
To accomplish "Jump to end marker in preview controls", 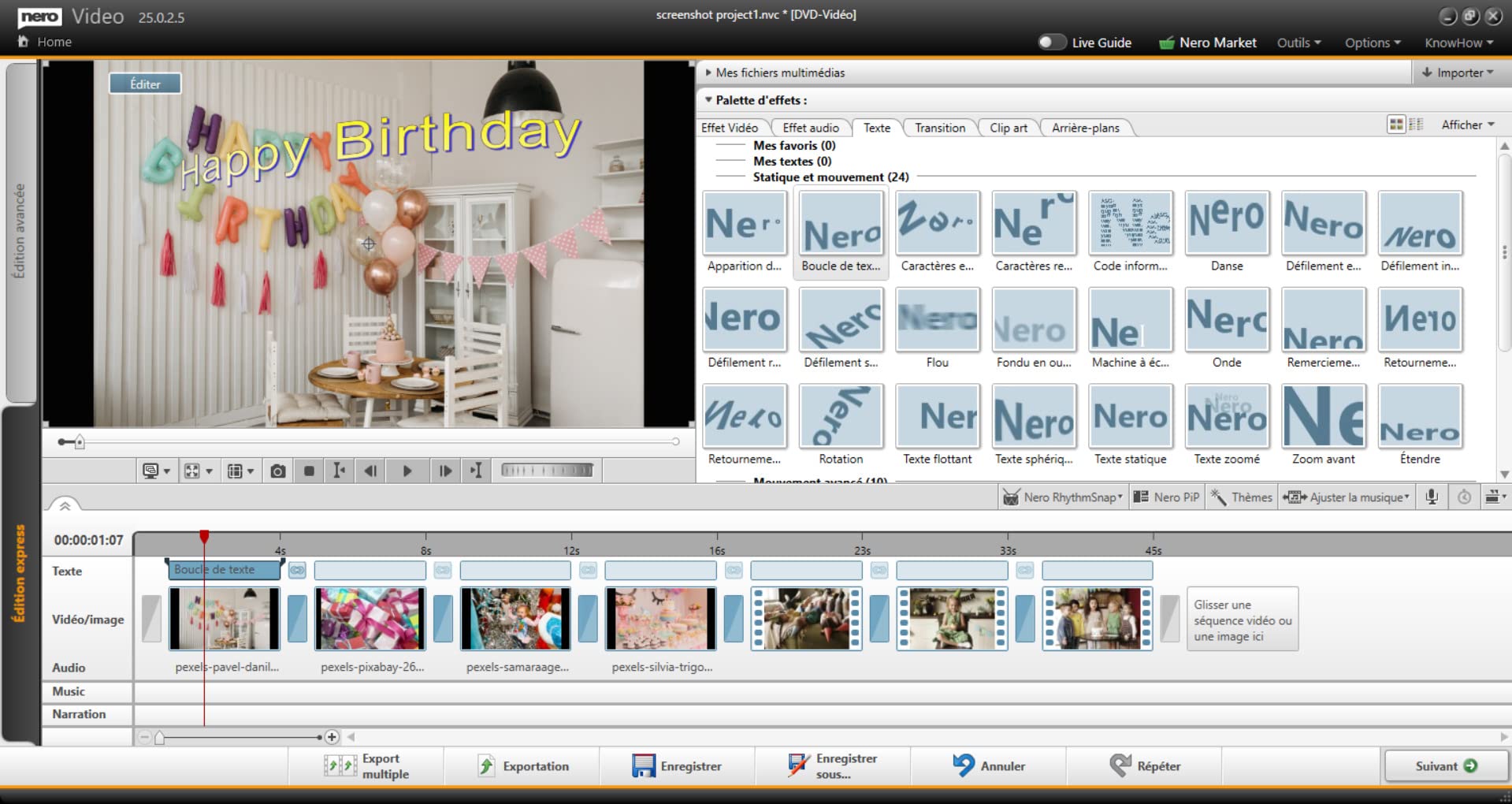I will click(x=476, y=471).
